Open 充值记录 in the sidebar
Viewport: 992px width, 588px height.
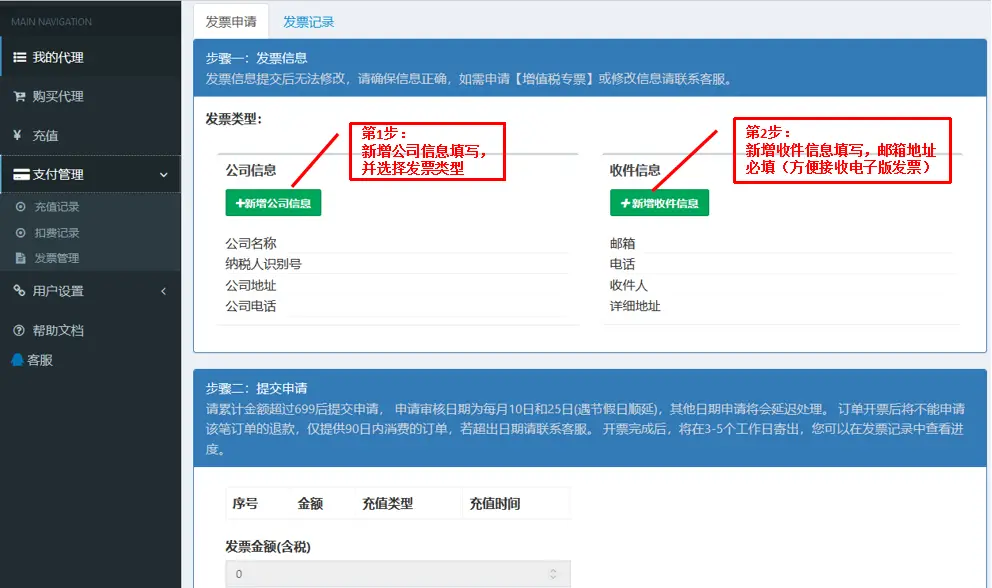click(x=57, y=207)
